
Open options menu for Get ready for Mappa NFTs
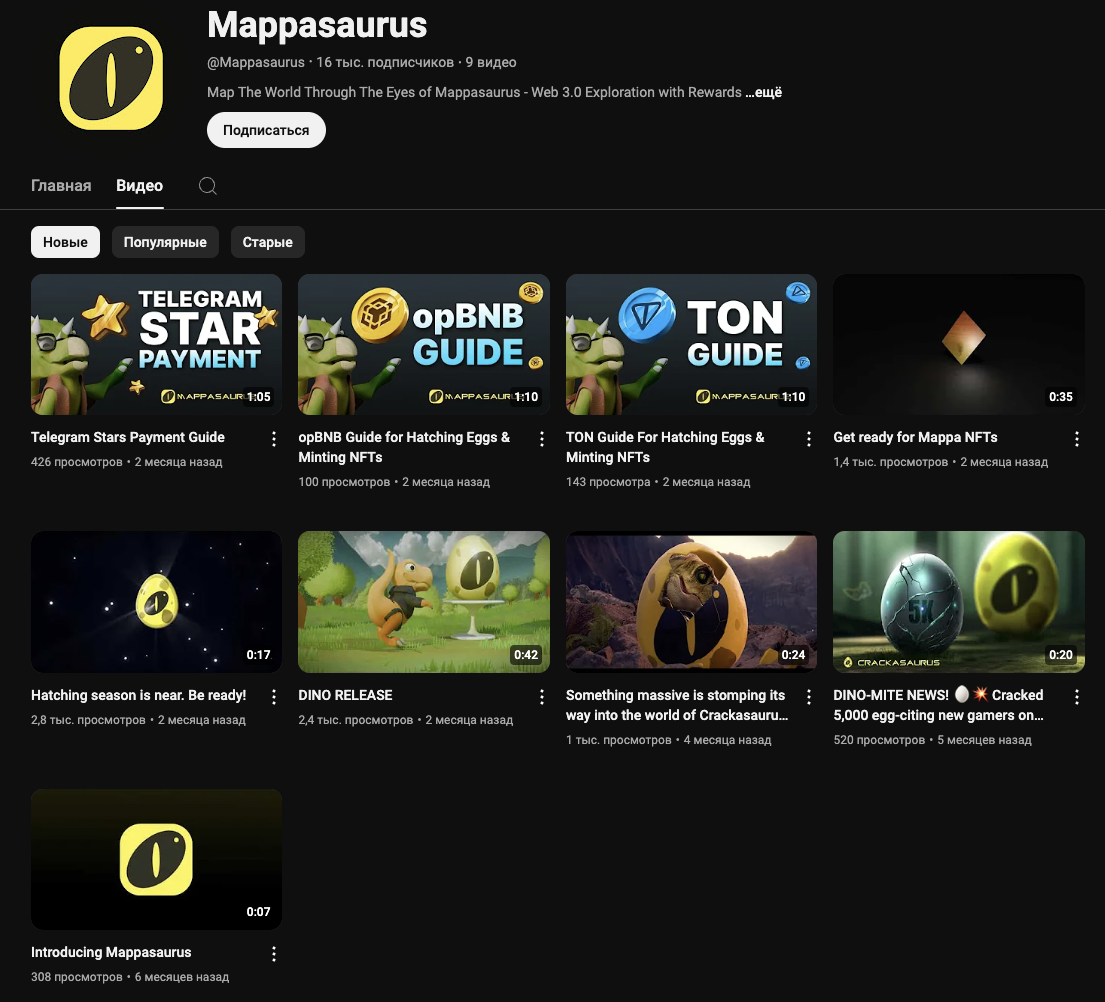point(1077,438)
